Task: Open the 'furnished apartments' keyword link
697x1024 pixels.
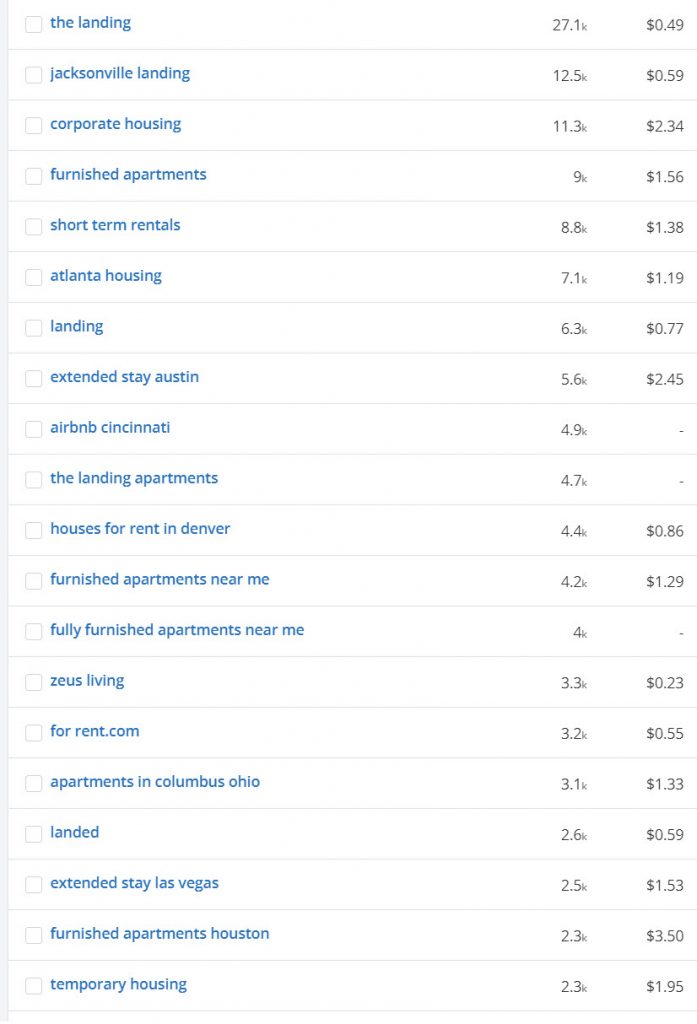Action: pyautogui.click(x=128, y=174)
